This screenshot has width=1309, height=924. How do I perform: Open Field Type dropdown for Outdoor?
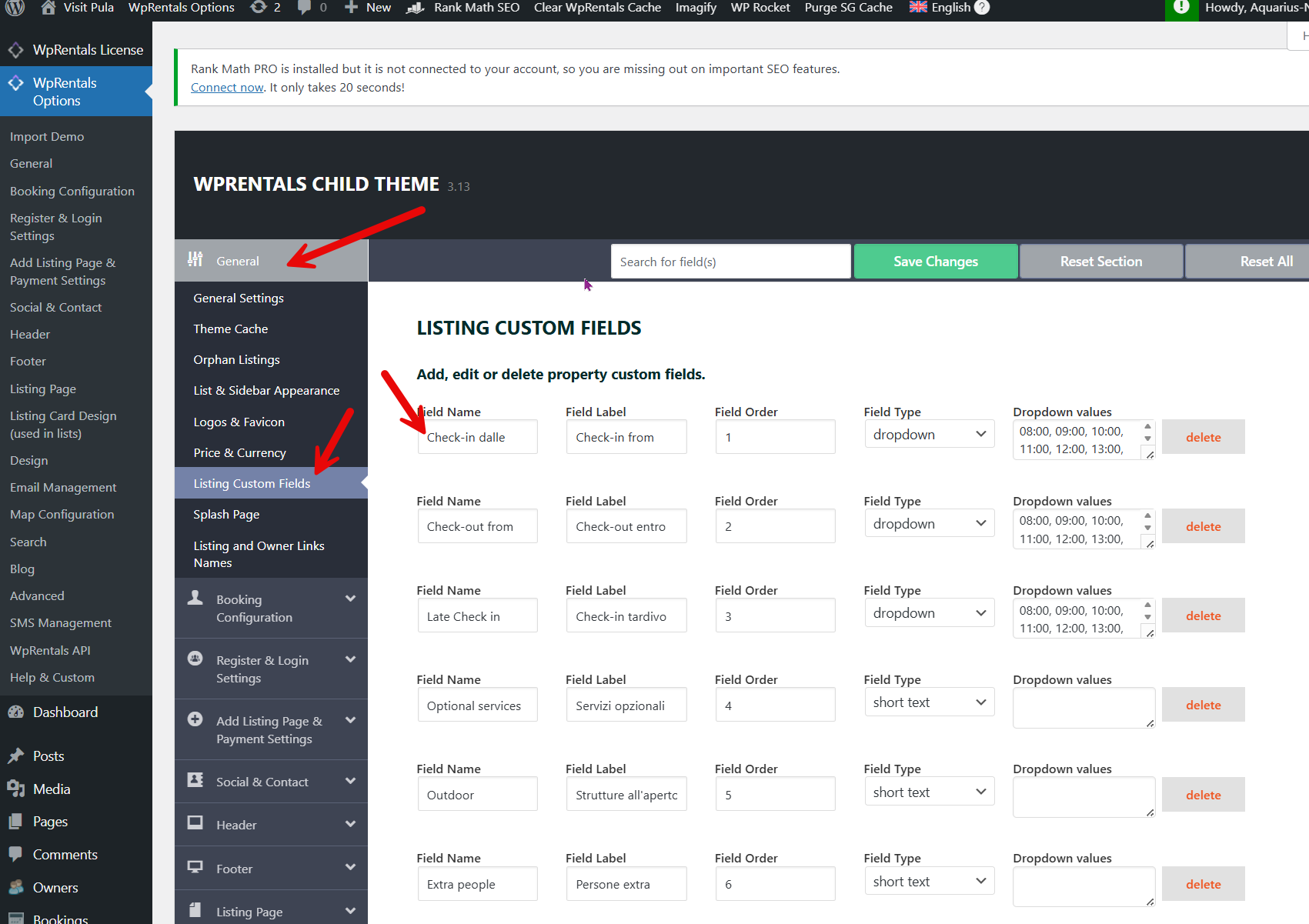click(x=929, y=792)
